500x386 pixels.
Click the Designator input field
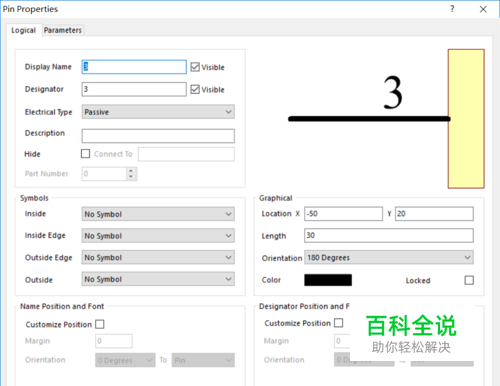coord(134,89)
